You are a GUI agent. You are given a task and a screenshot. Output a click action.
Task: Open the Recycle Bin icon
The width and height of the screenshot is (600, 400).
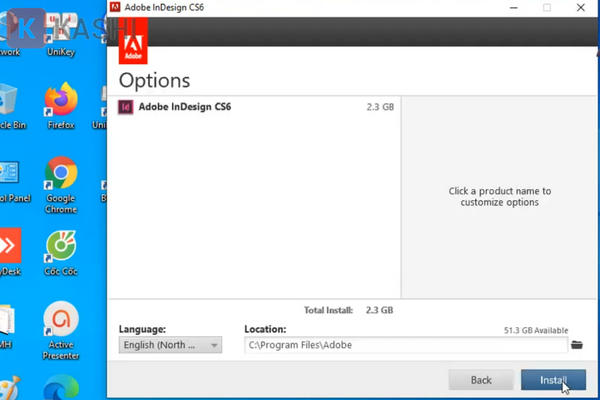point(8,100)
